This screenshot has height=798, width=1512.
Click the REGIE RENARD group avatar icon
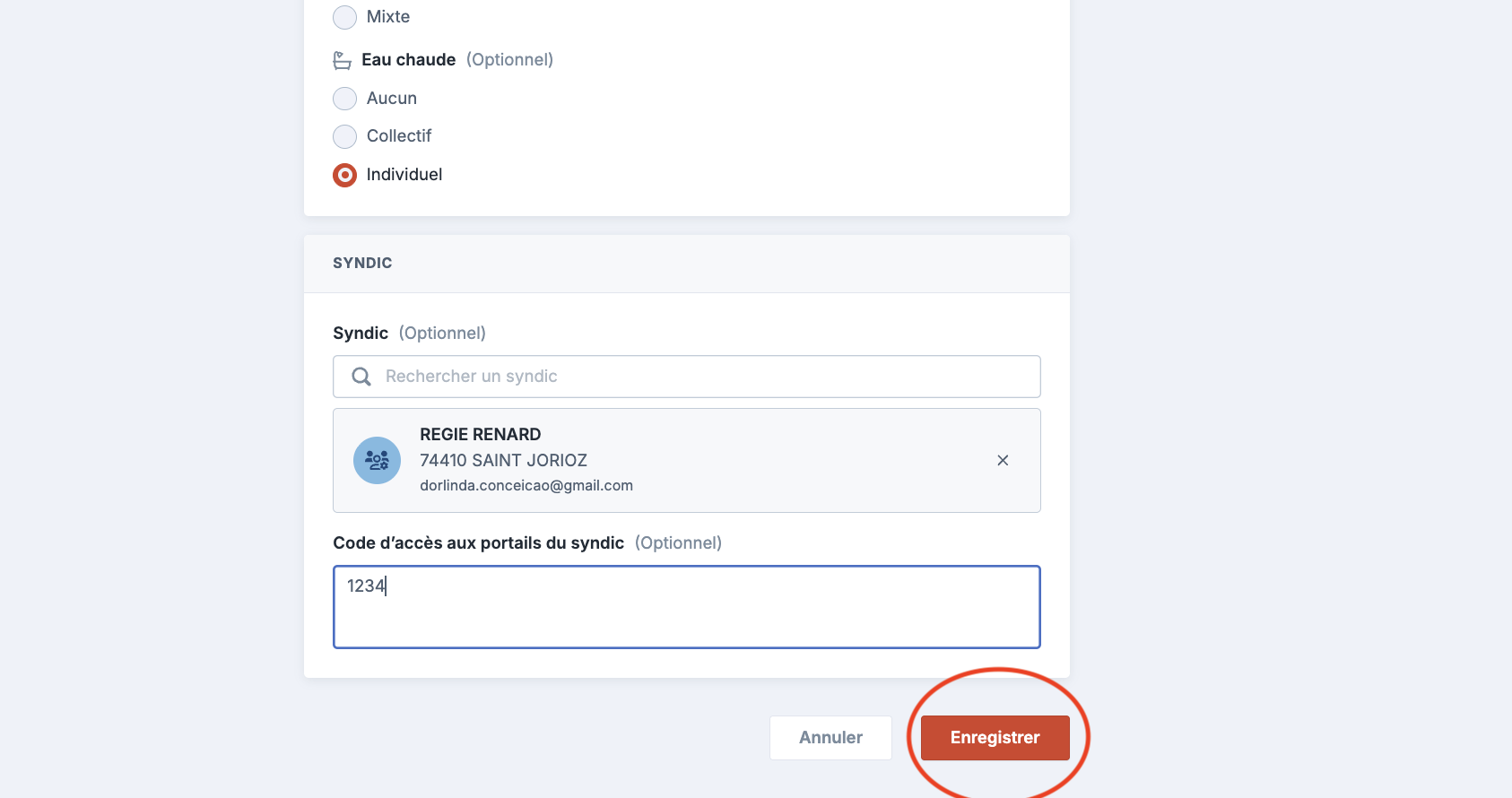(377, 461)
